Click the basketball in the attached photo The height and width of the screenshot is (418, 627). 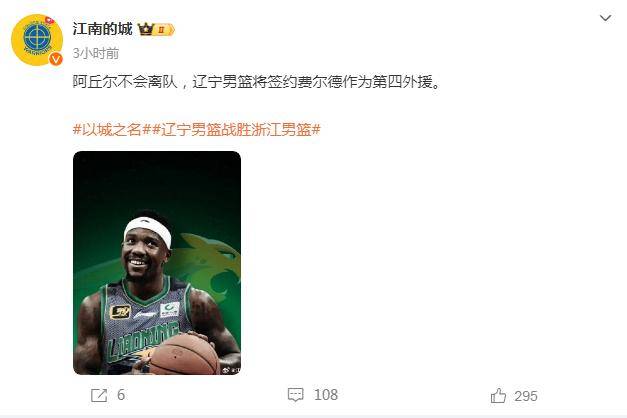pos(184,355)
